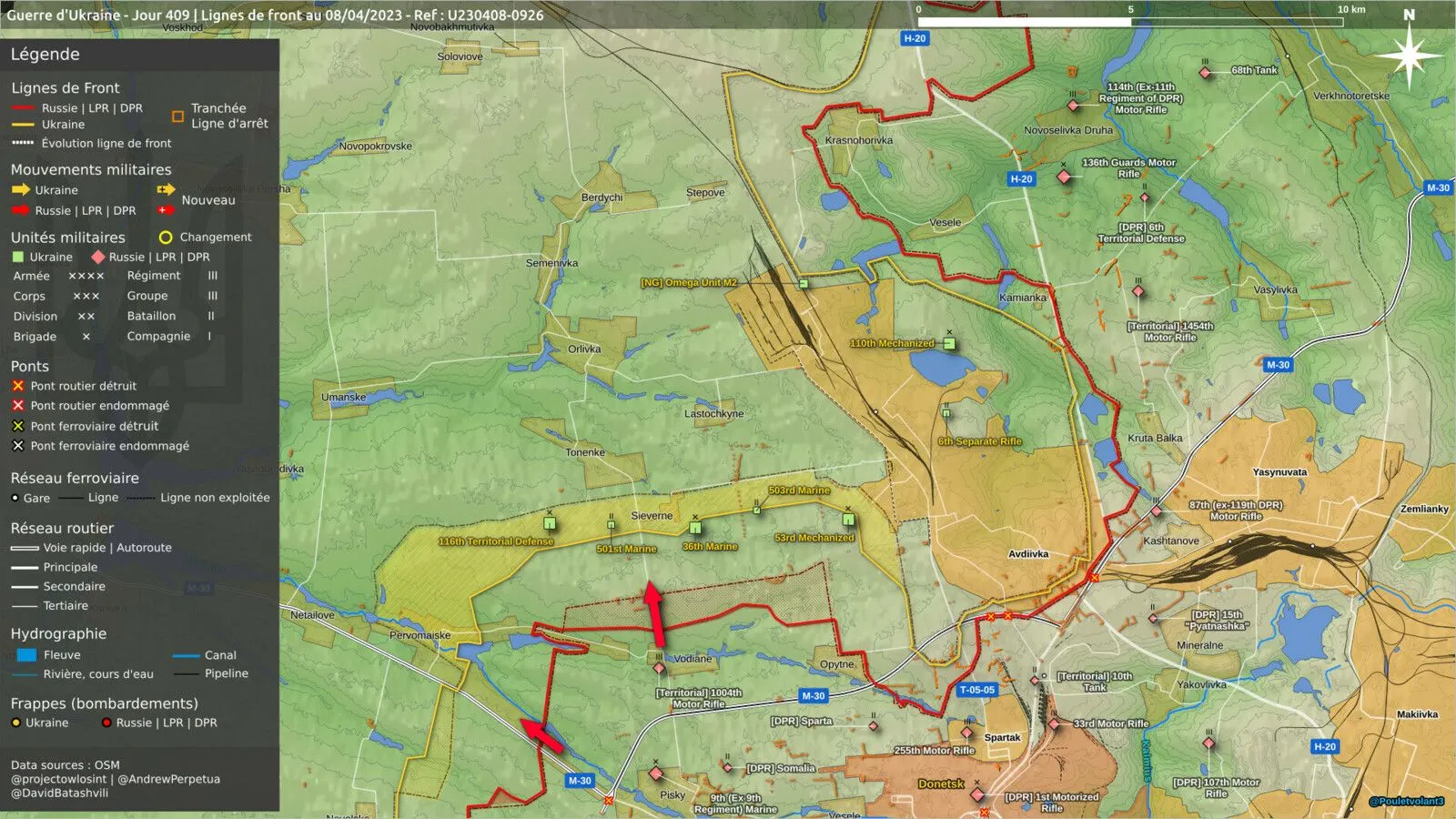
Task: Click the Sieverne village label
Action: point(652,516)
